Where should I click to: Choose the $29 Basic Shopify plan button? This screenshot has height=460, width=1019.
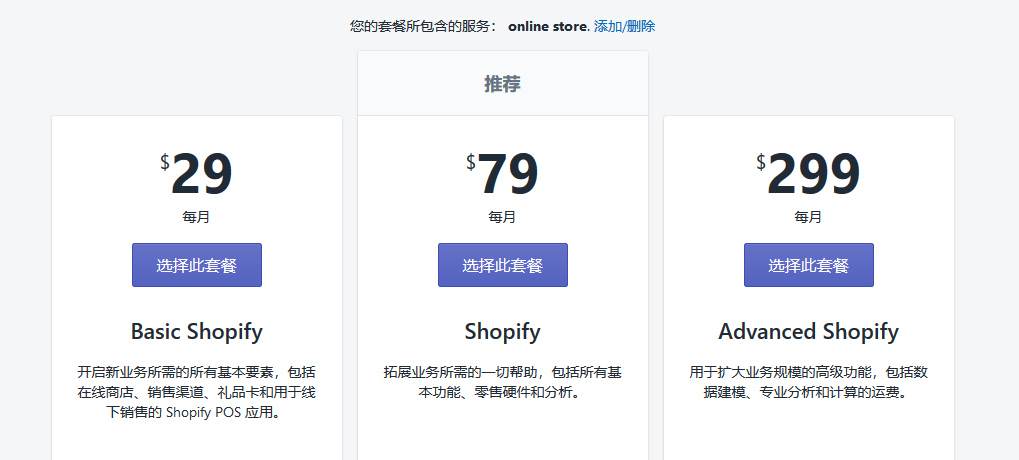click(x=197, y=265)
